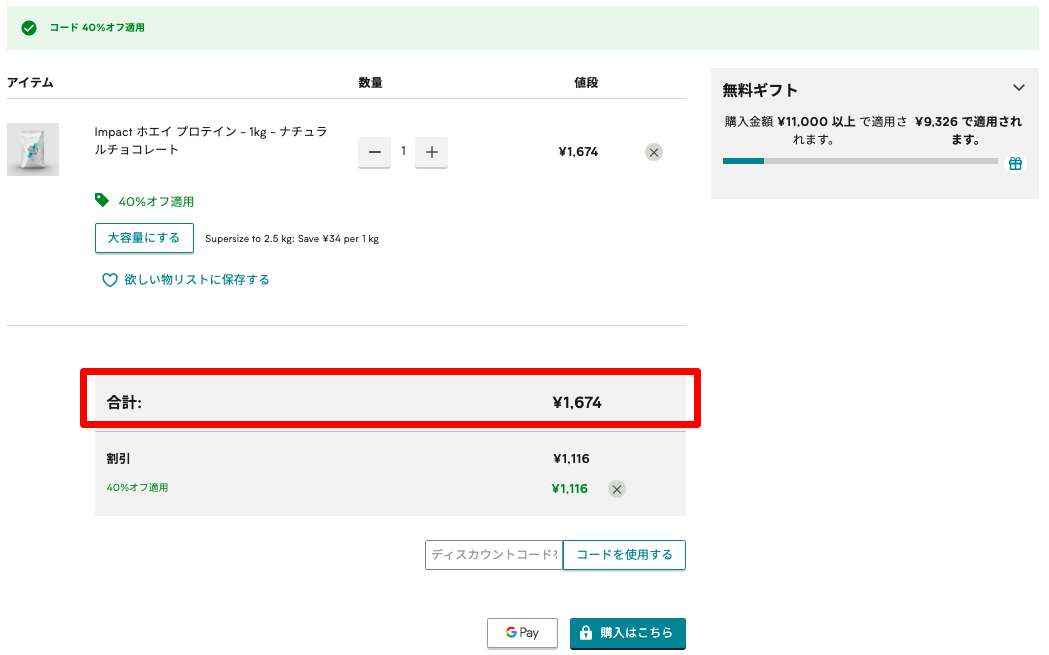Click the 無料ギフト heading
Viewport: 1049px width, 655px height.
(x=760, y=90)
